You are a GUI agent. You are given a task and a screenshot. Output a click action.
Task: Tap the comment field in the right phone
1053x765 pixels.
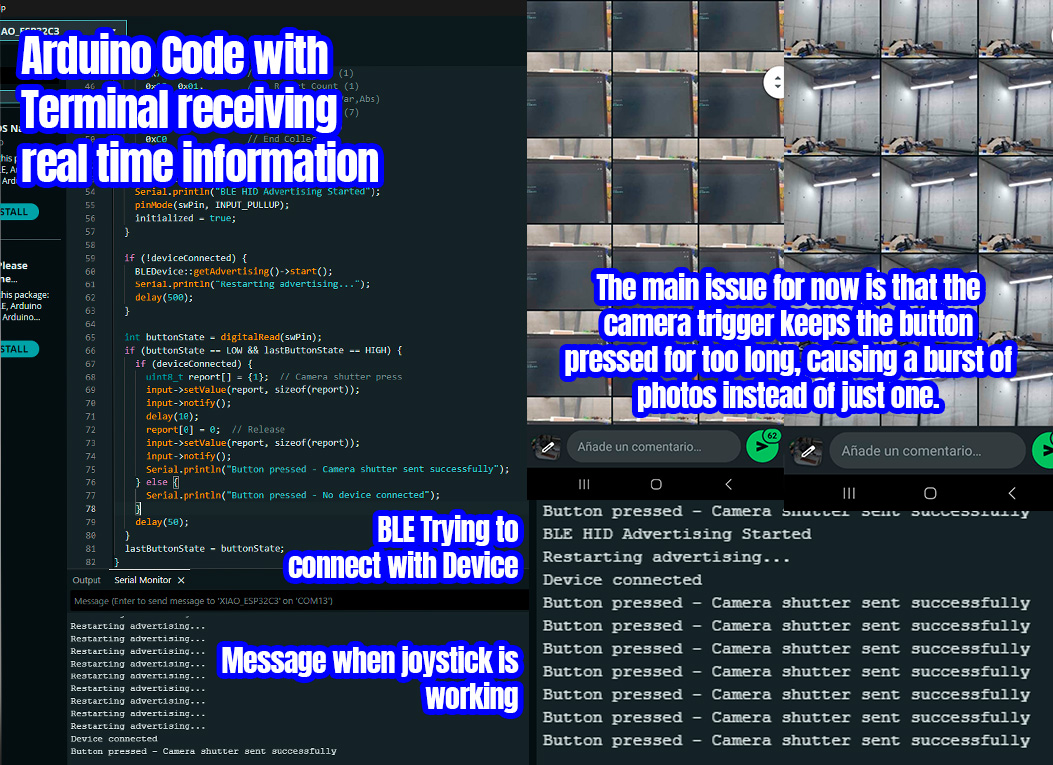928,451
